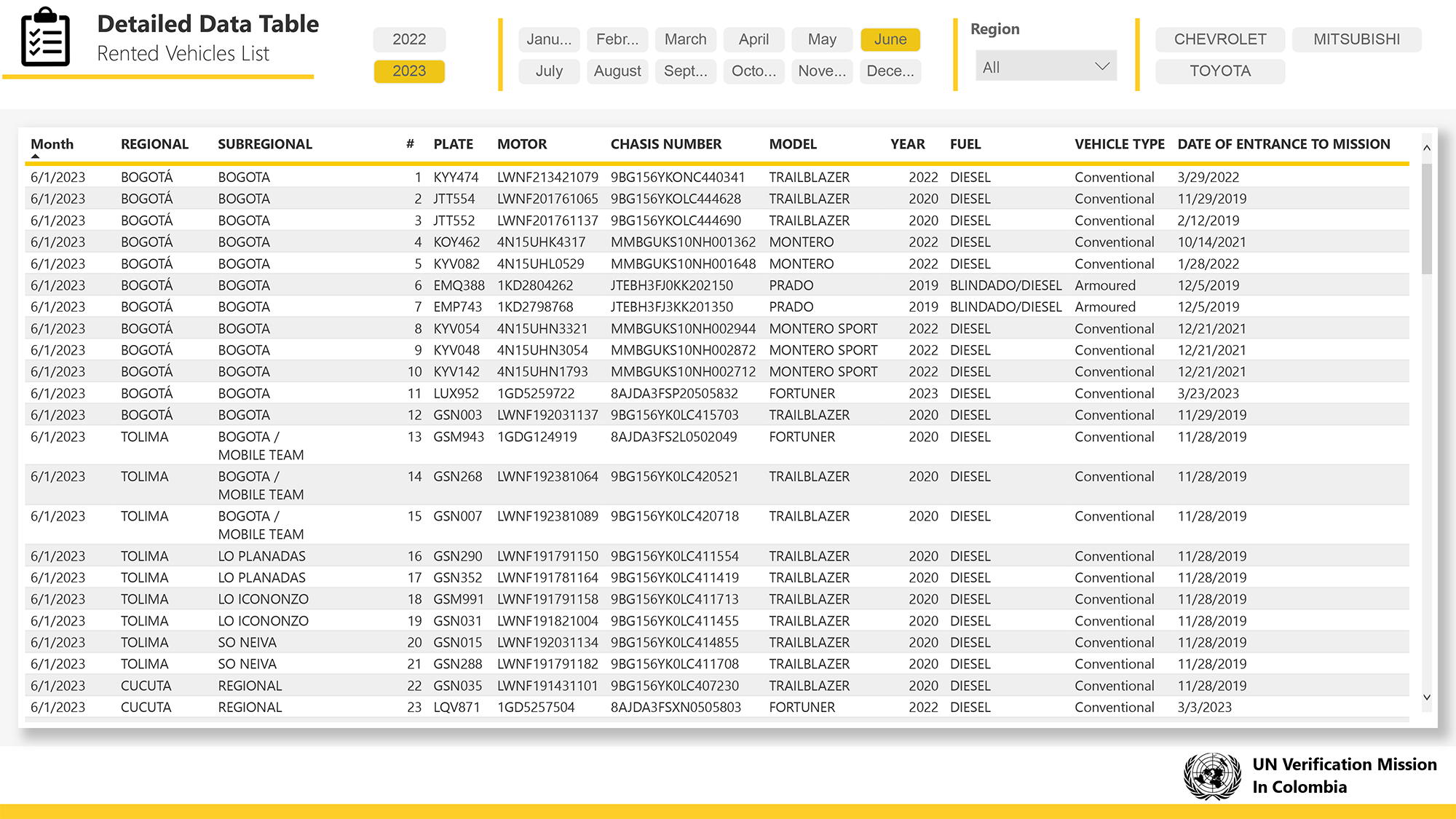Click Armoured type in EMQ388 row
The width and height of the screenshot is (1456, 819).
pyautogui.click(x=1105, y=285)
